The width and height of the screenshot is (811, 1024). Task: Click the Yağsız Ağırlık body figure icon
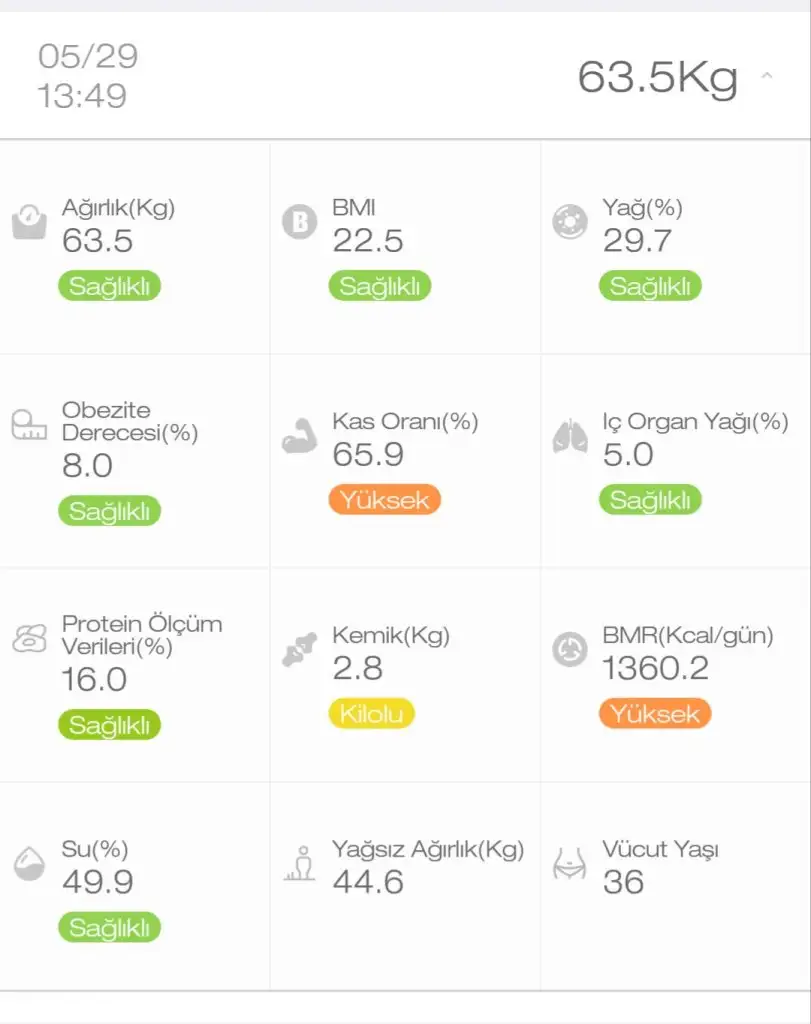(299, 863)
